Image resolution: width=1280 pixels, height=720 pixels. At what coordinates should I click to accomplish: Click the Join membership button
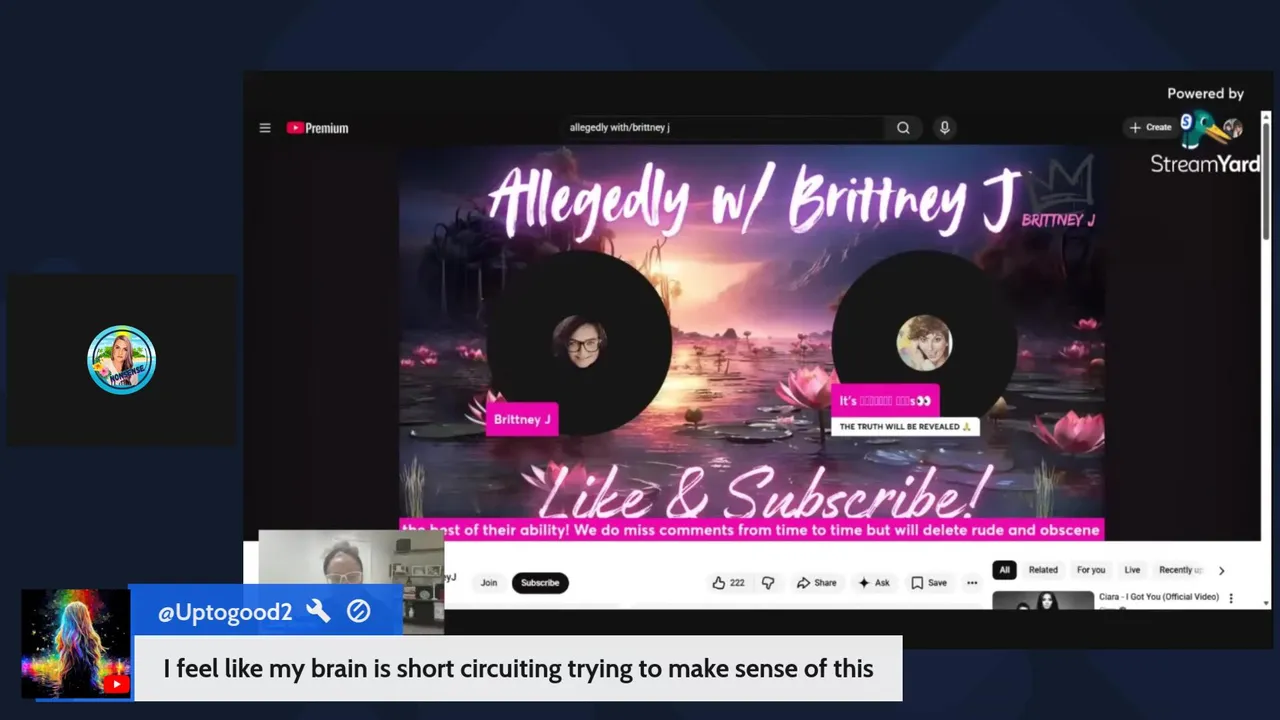point(489,583)
